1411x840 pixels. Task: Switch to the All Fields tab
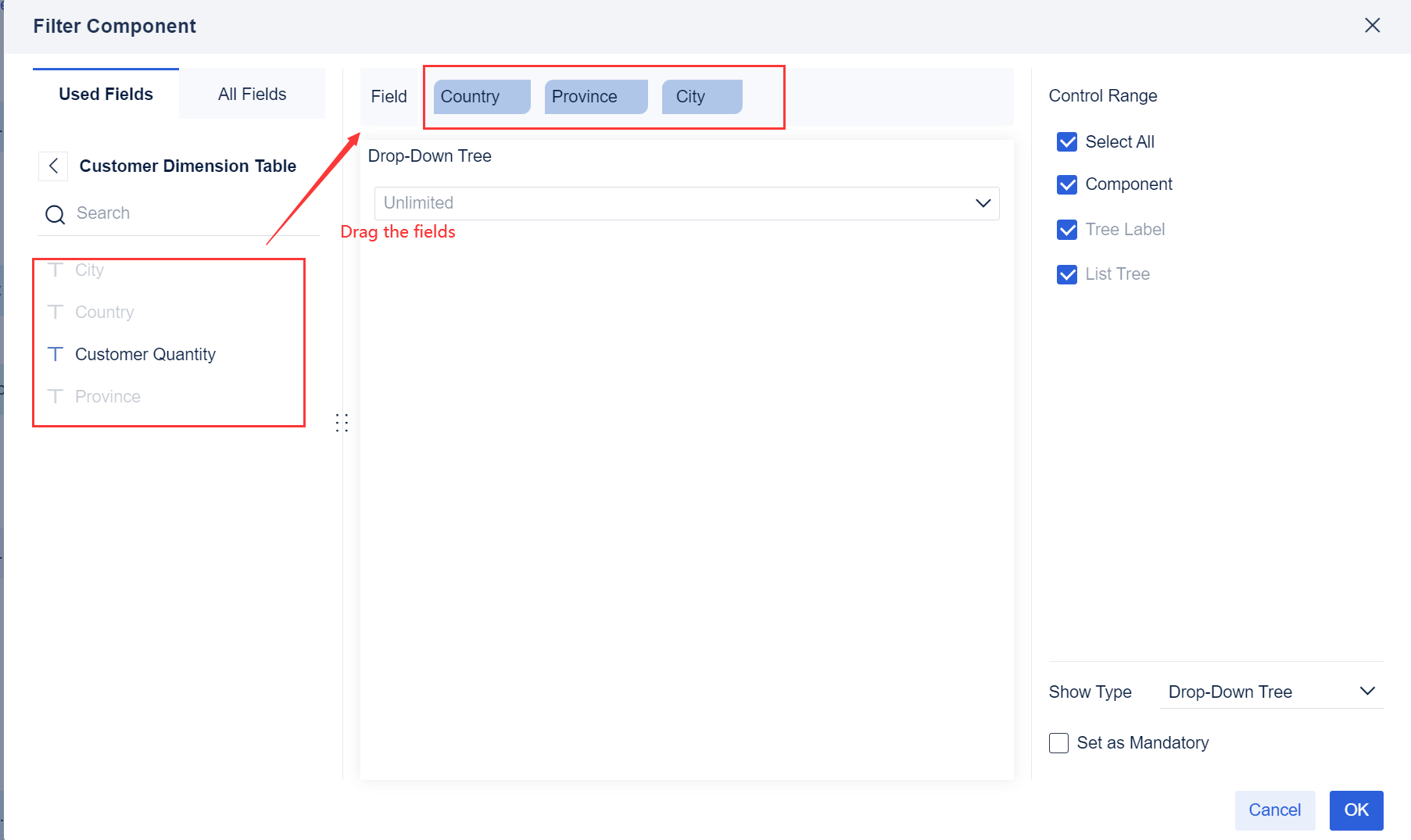(252, 93)
